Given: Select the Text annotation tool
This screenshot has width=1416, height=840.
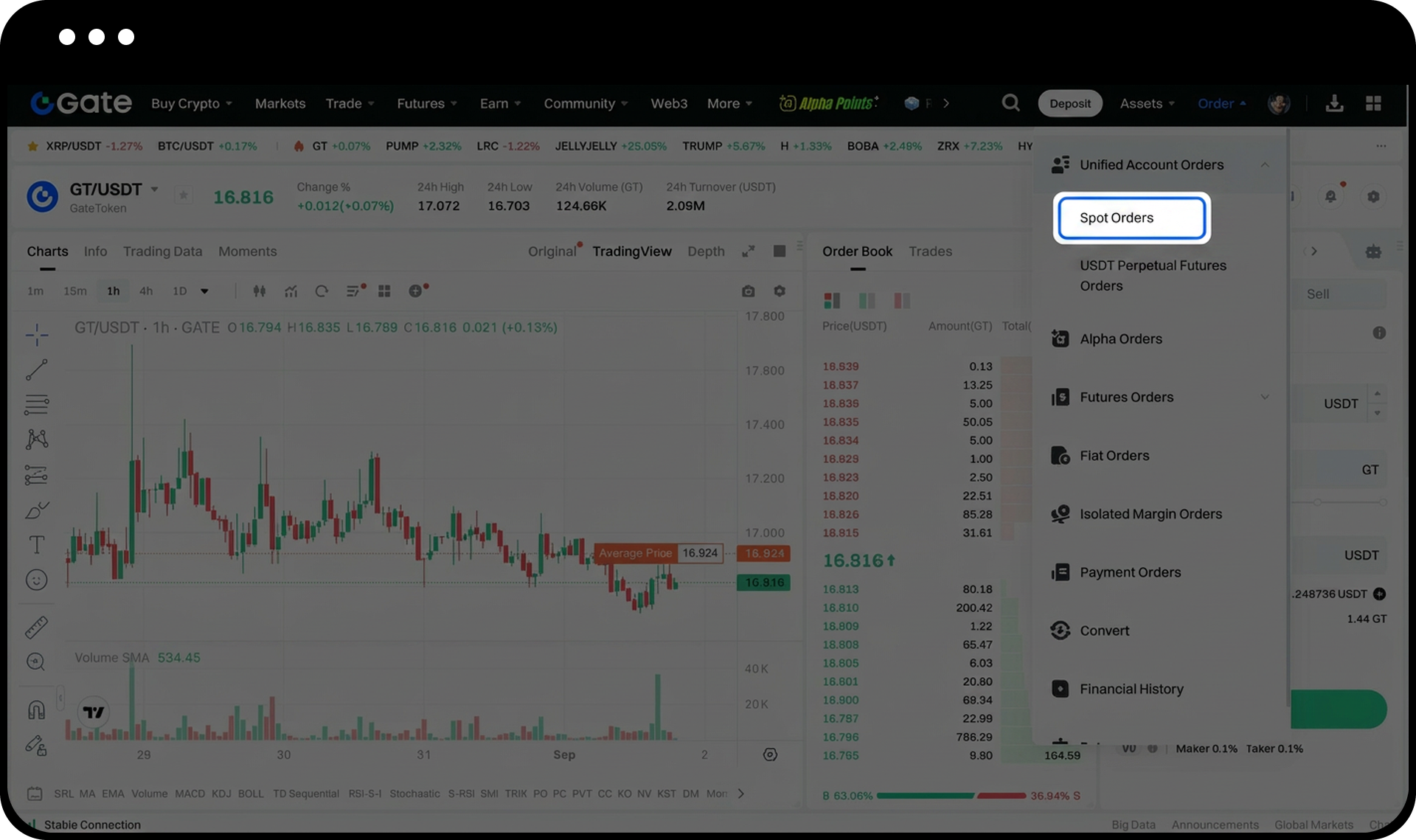Looking at the screenshot, I should click(36, 545).
